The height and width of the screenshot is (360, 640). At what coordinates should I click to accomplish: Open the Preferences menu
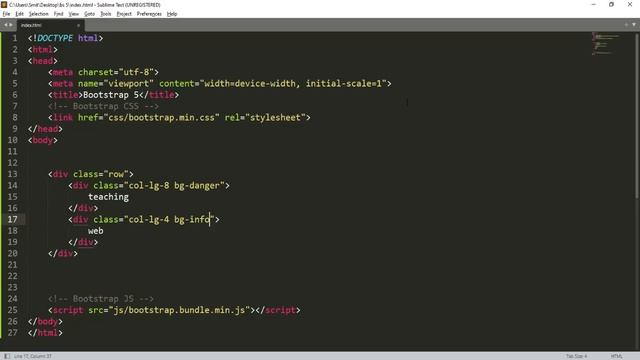click(x=149, y=14)
